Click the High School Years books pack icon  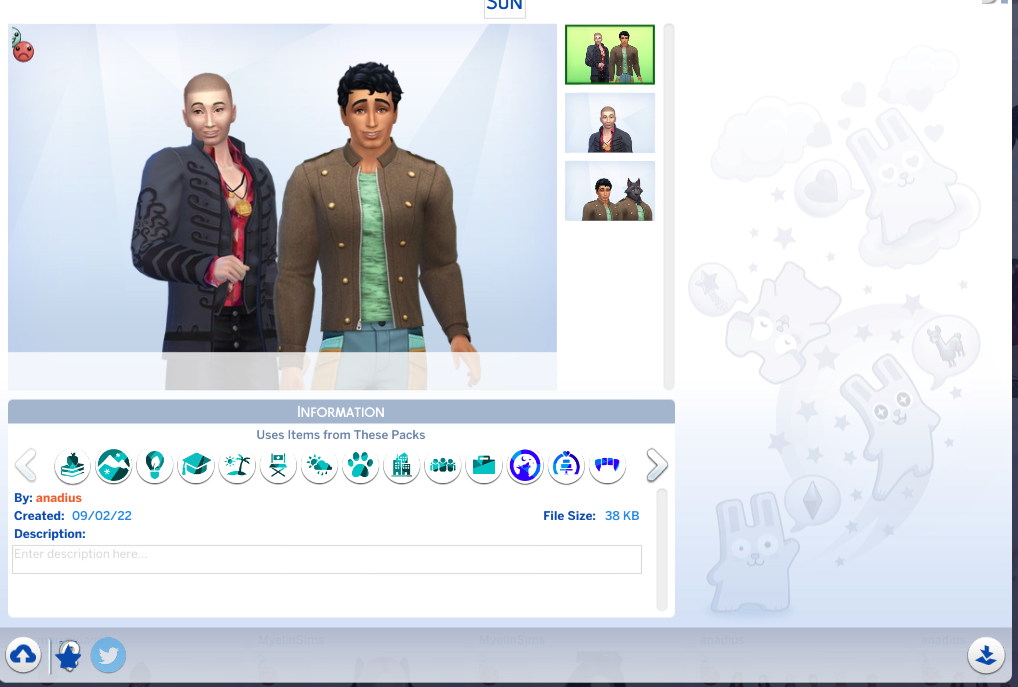pos(72,466)
